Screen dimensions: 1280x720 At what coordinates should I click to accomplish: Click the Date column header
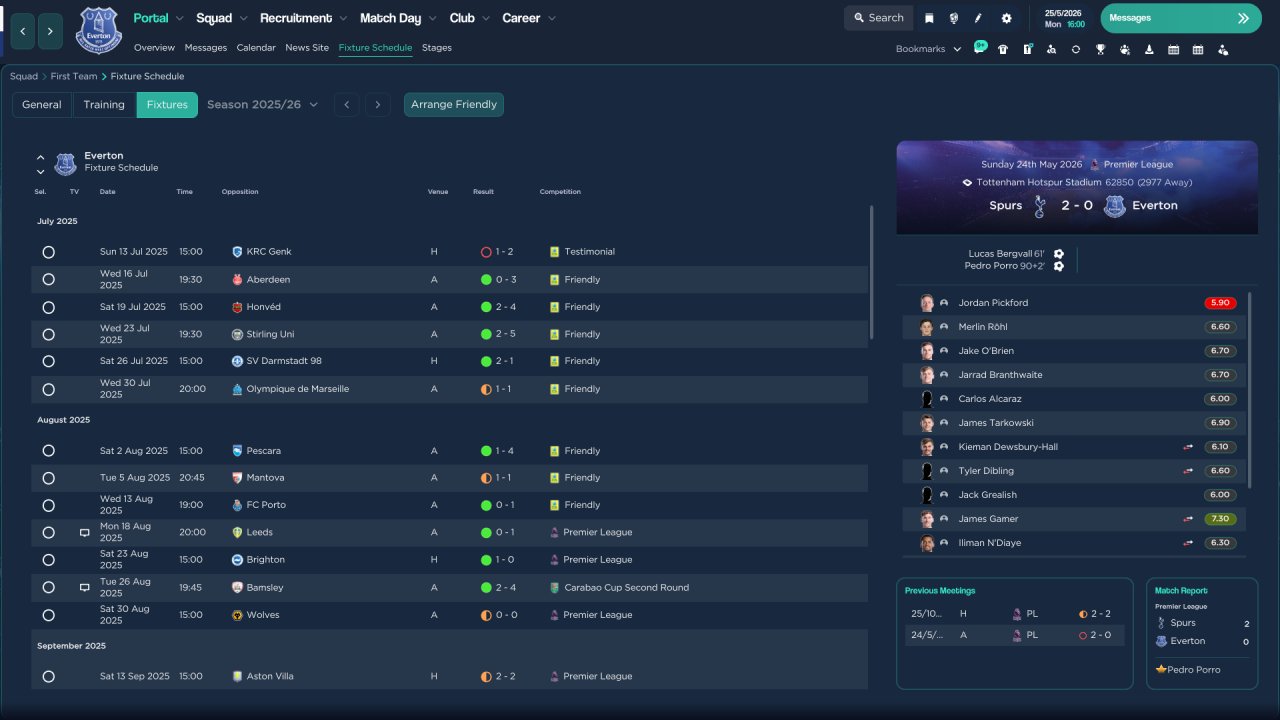(x=107, y=192)
